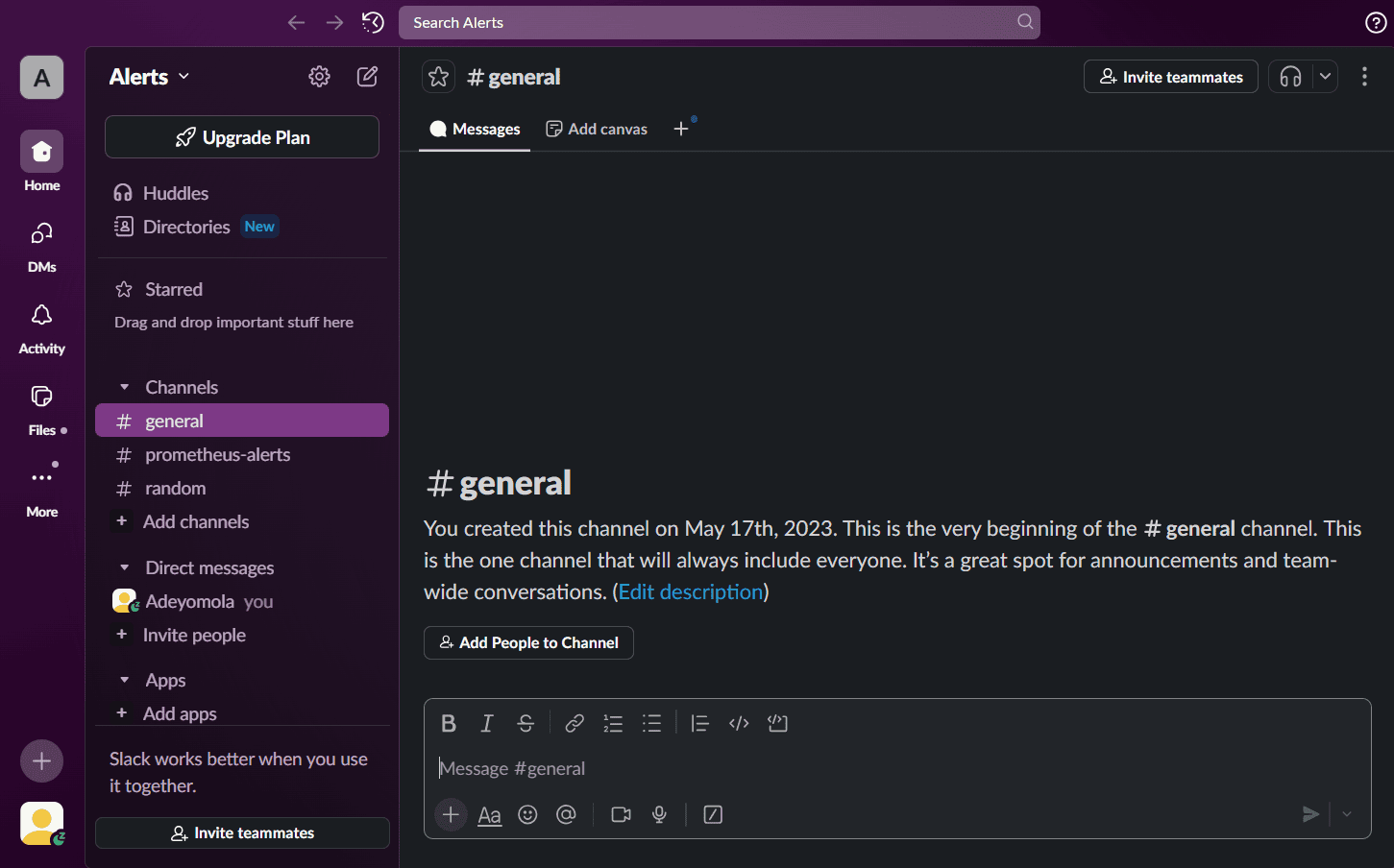Insert a code block in message

pyautogui.click(x=777, y=723)
